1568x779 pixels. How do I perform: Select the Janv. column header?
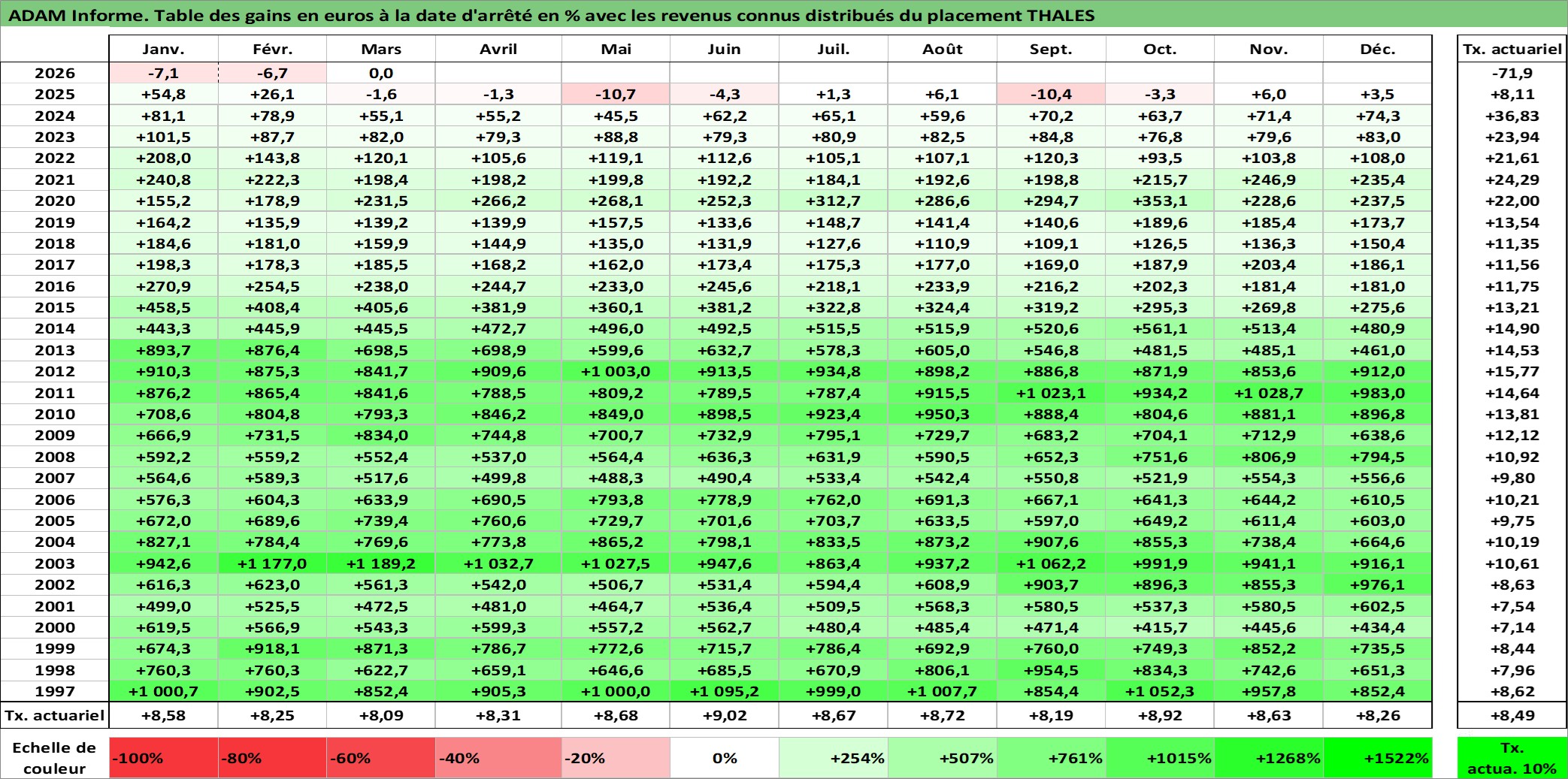[164, 49]
